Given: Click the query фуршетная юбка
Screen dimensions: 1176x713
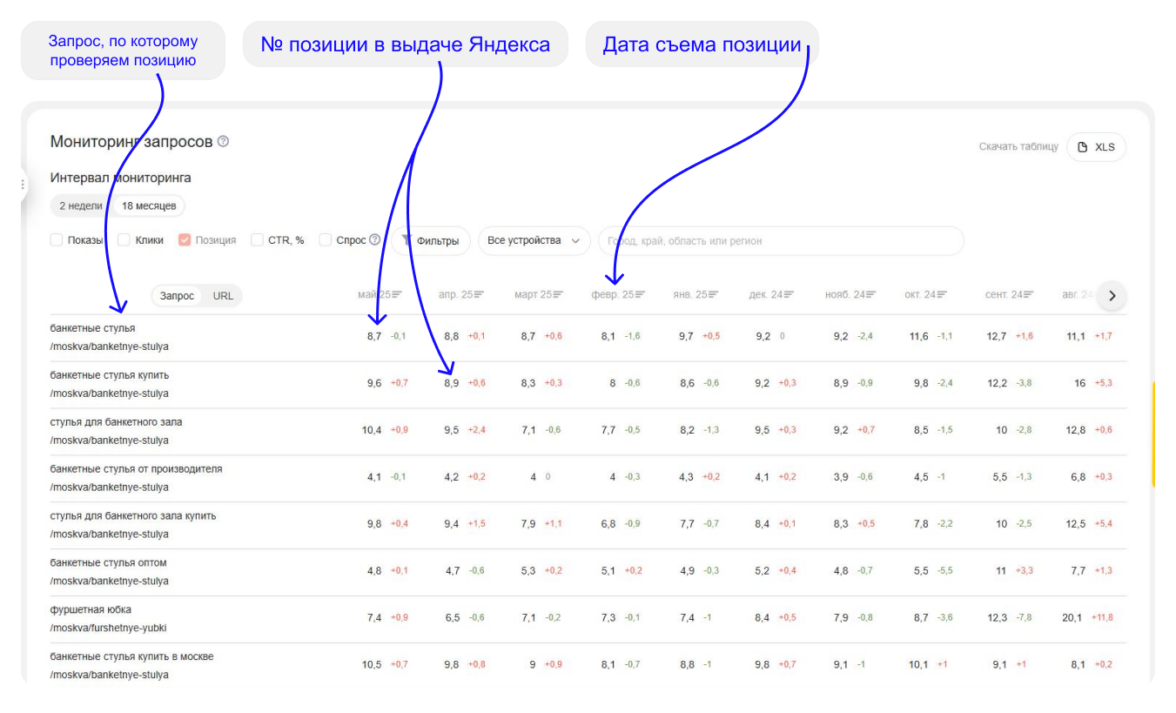Looking at the screenshot, I should (x=90, y=610).
